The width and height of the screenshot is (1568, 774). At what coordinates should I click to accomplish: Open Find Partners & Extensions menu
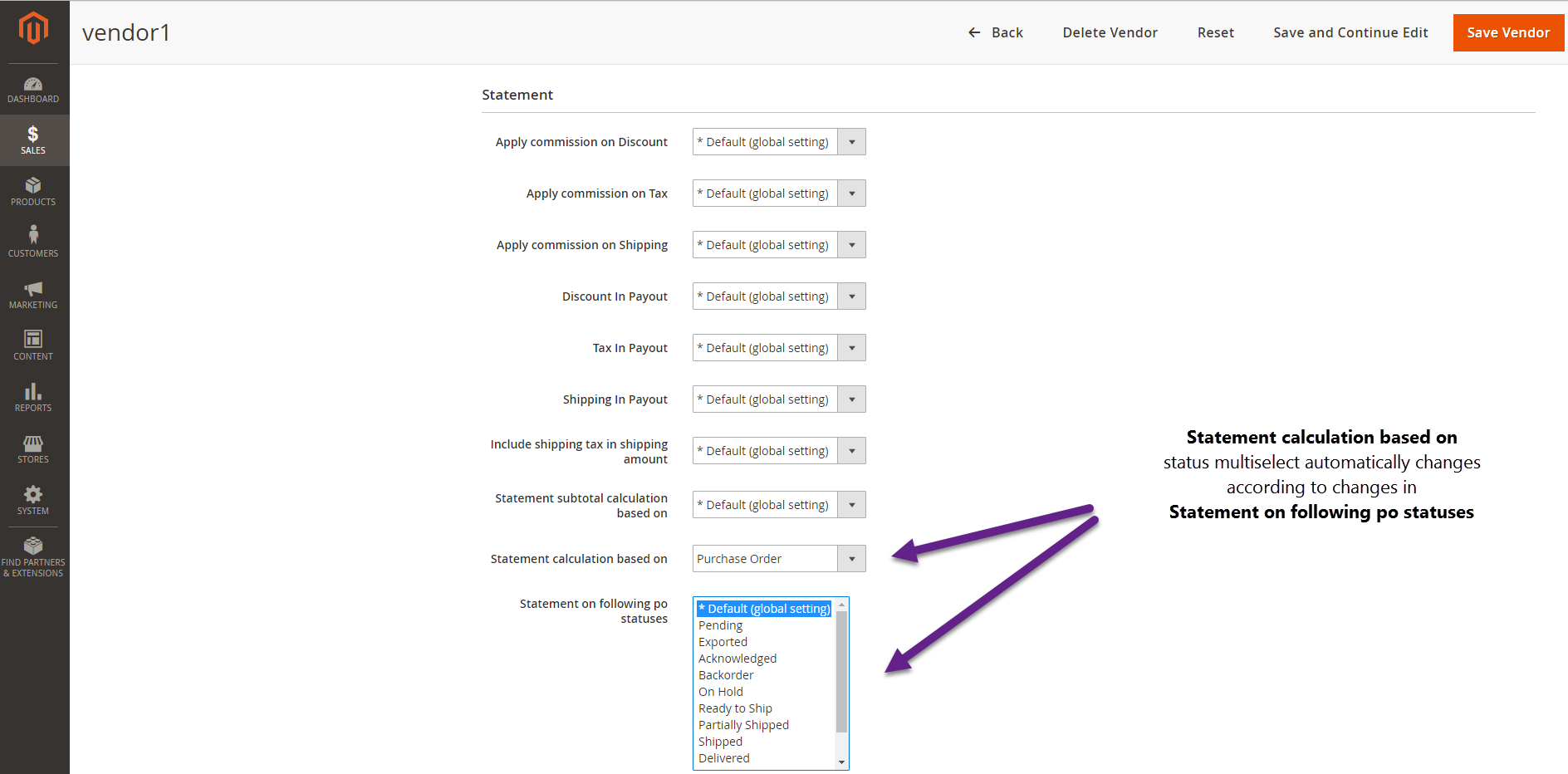point(33,557)
